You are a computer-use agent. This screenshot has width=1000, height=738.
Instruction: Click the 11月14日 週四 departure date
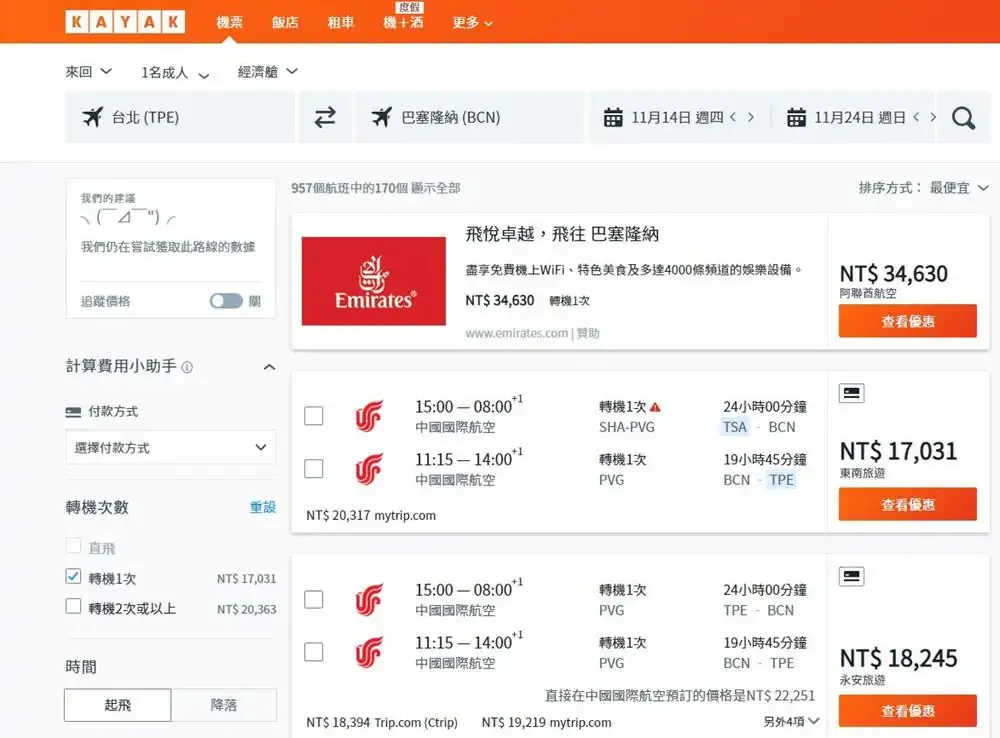coord(677,117)
